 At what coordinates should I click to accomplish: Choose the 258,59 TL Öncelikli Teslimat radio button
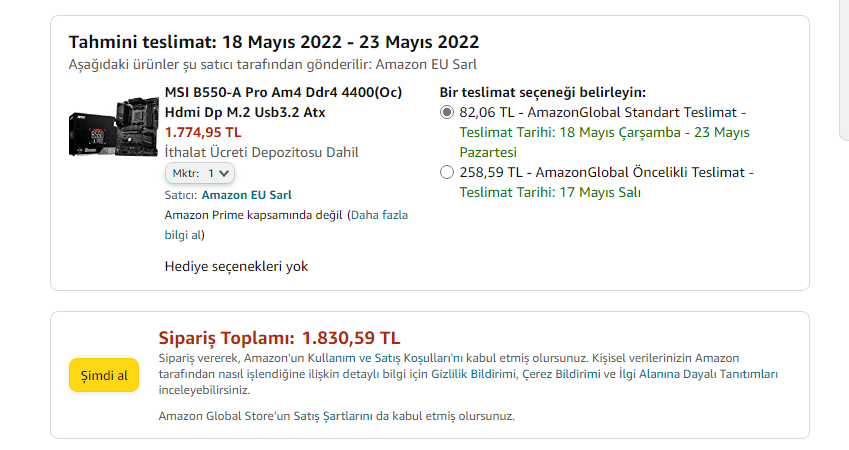pyautogui.click(x=446, y=172)
